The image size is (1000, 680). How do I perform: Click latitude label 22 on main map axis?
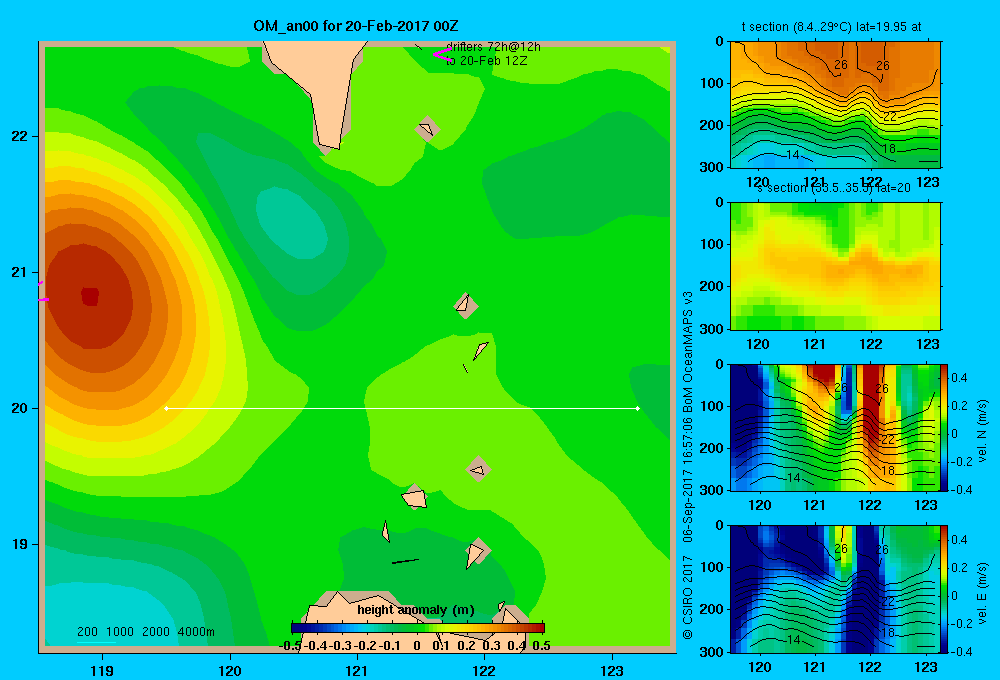point(20,136)
